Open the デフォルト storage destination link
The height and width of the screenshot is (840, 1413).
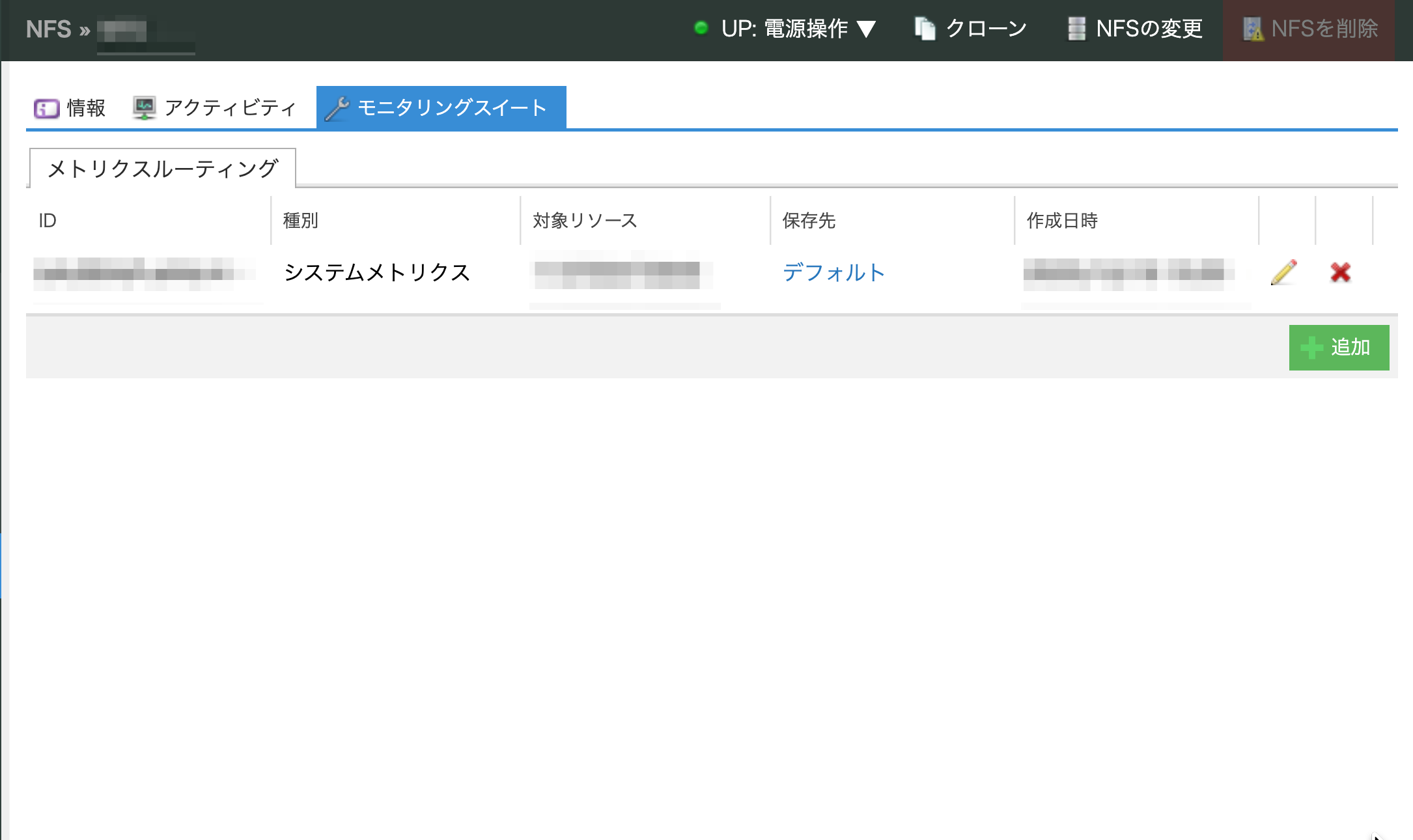pyautogui.click(x=833, y=272)
